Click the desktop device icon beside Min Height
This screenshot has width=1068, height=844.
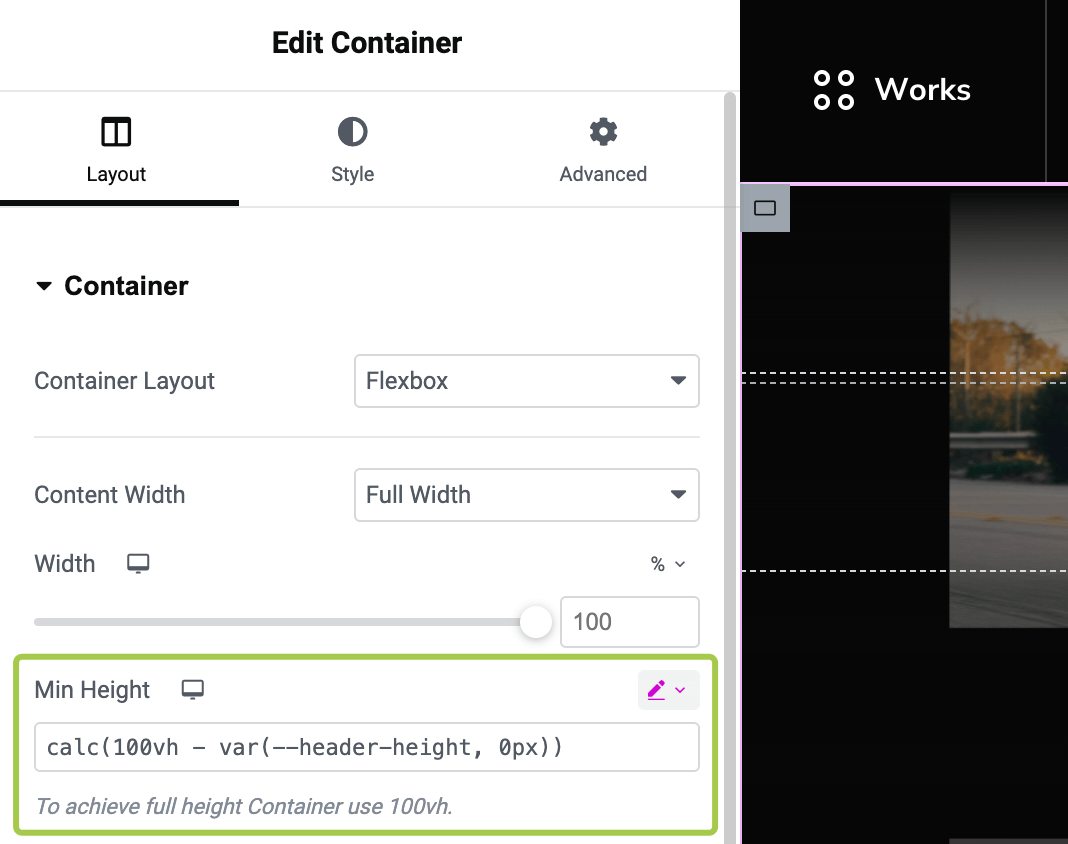(x=192, y=690)
